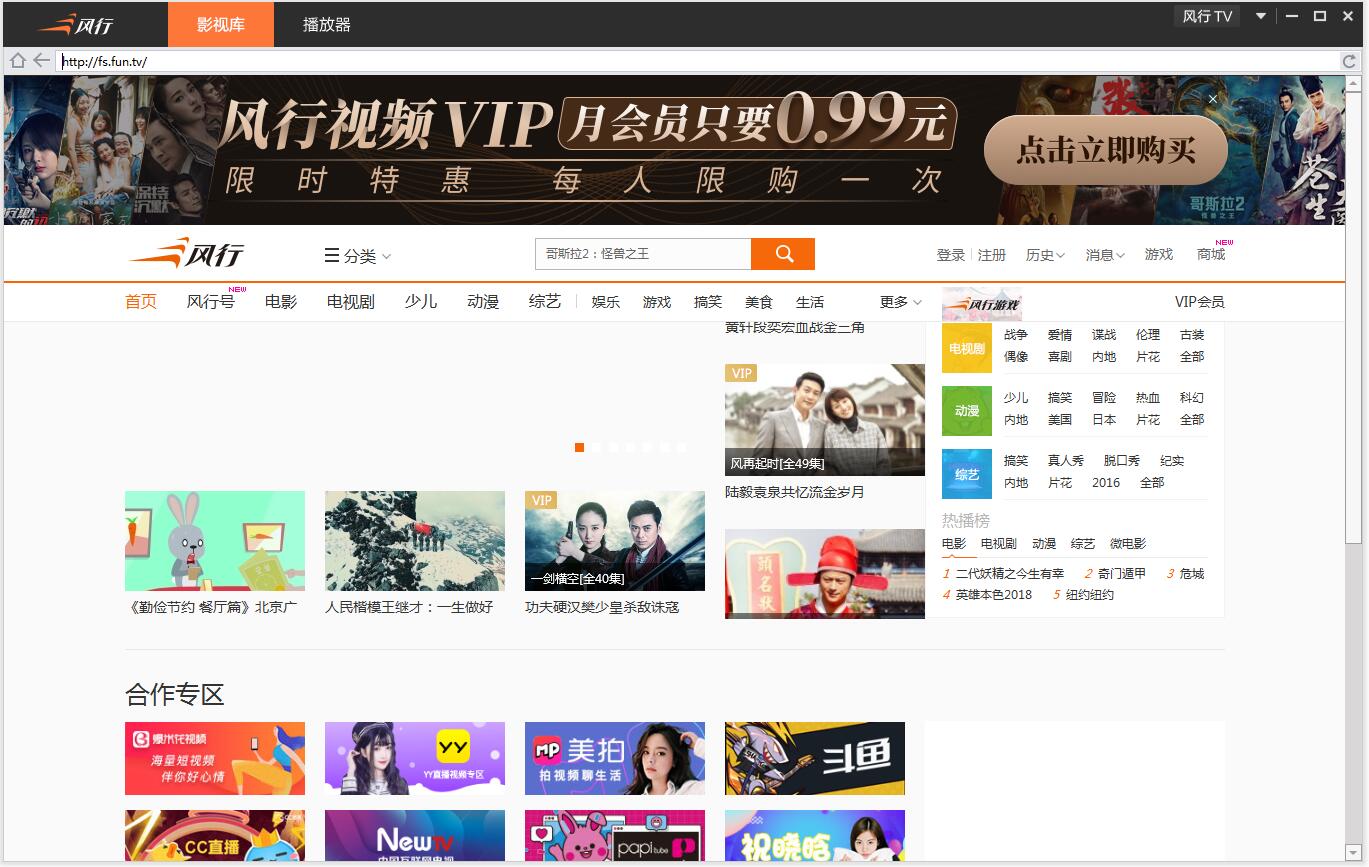Select the first carousel dot indicator

578,447
